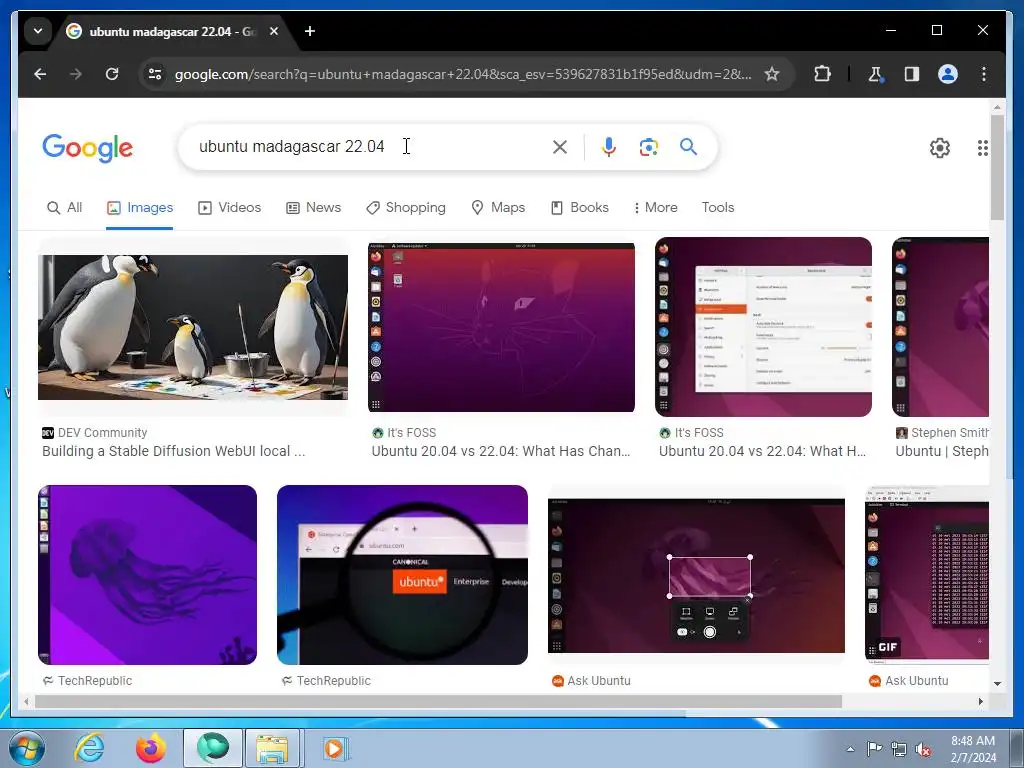The height and width of the screenshot is (768, 1024).
Task: Open the Extensions puzzle icon
Action: coord(823,74)
